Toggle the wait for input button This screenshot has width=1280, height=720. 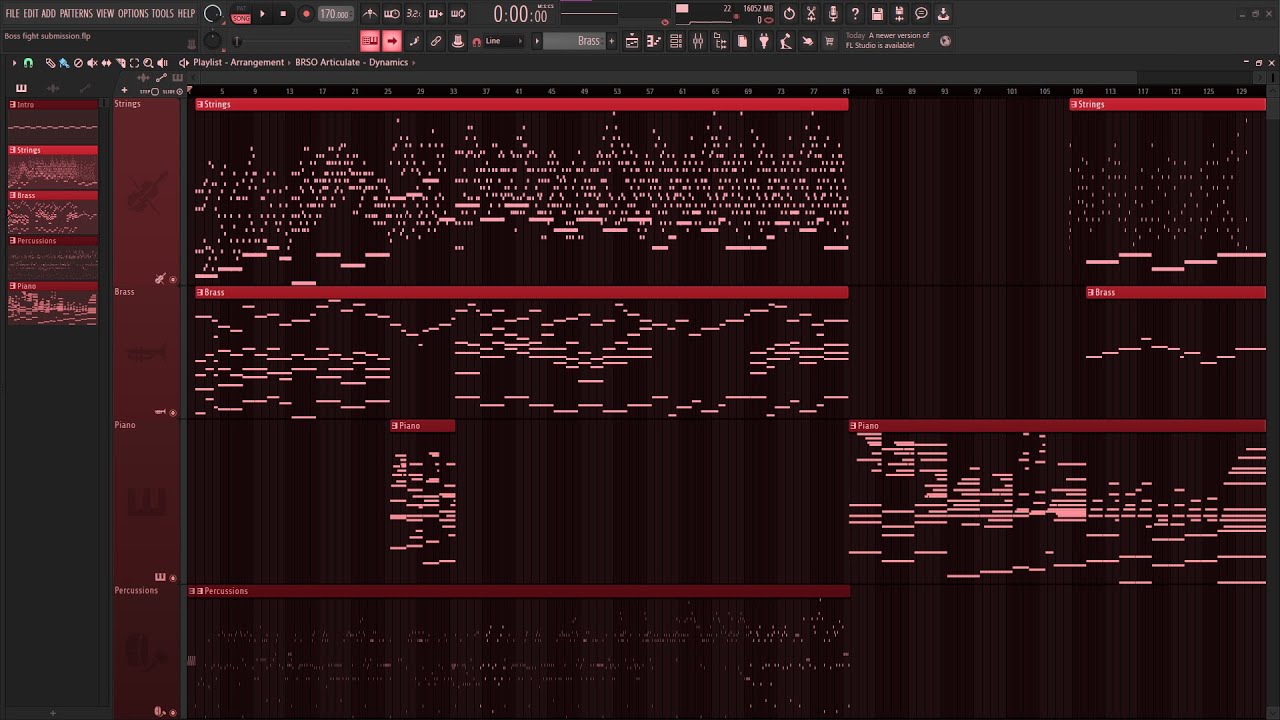[392, 14]
